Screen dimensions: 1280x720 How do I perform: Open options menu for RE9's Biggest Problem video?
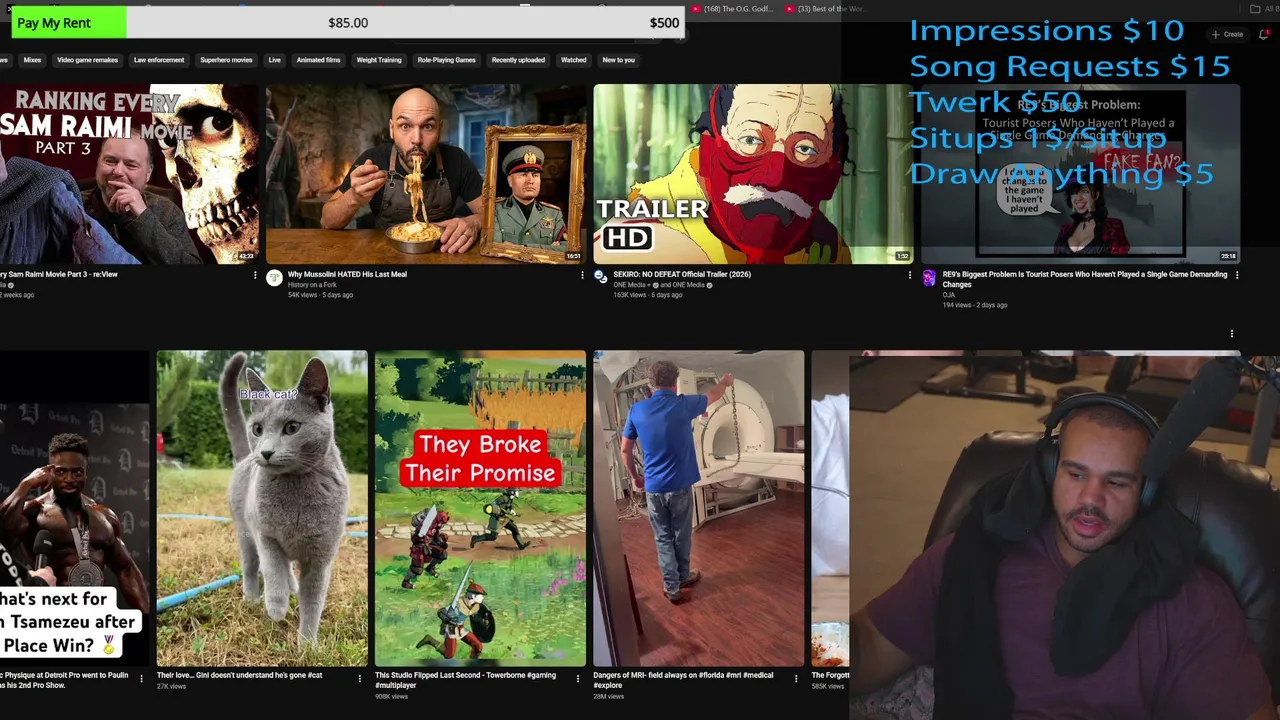1237,275
